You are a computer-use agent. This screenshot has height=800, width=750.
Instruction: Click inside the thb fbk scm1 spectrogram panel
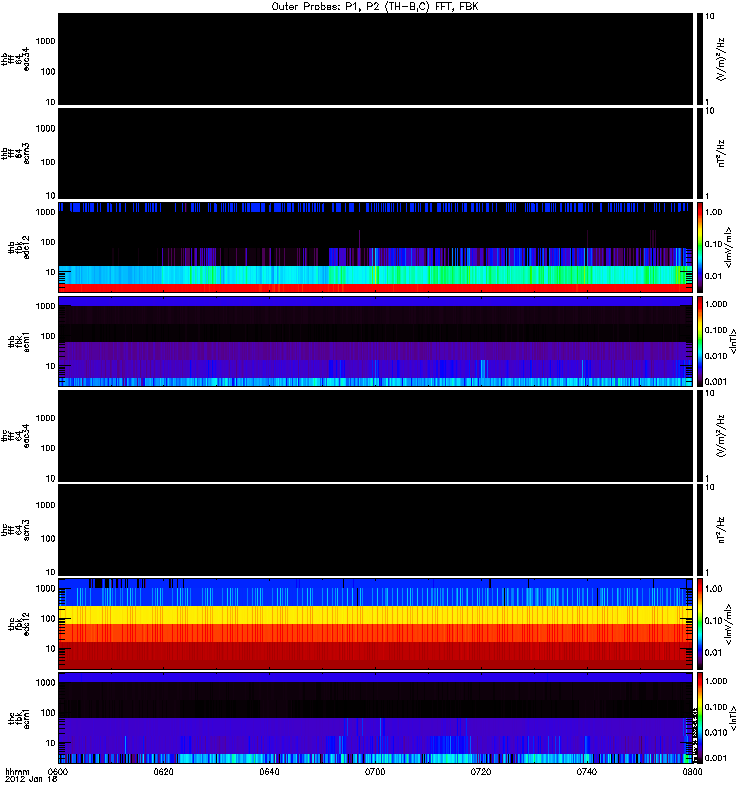[x=375, y=341]
